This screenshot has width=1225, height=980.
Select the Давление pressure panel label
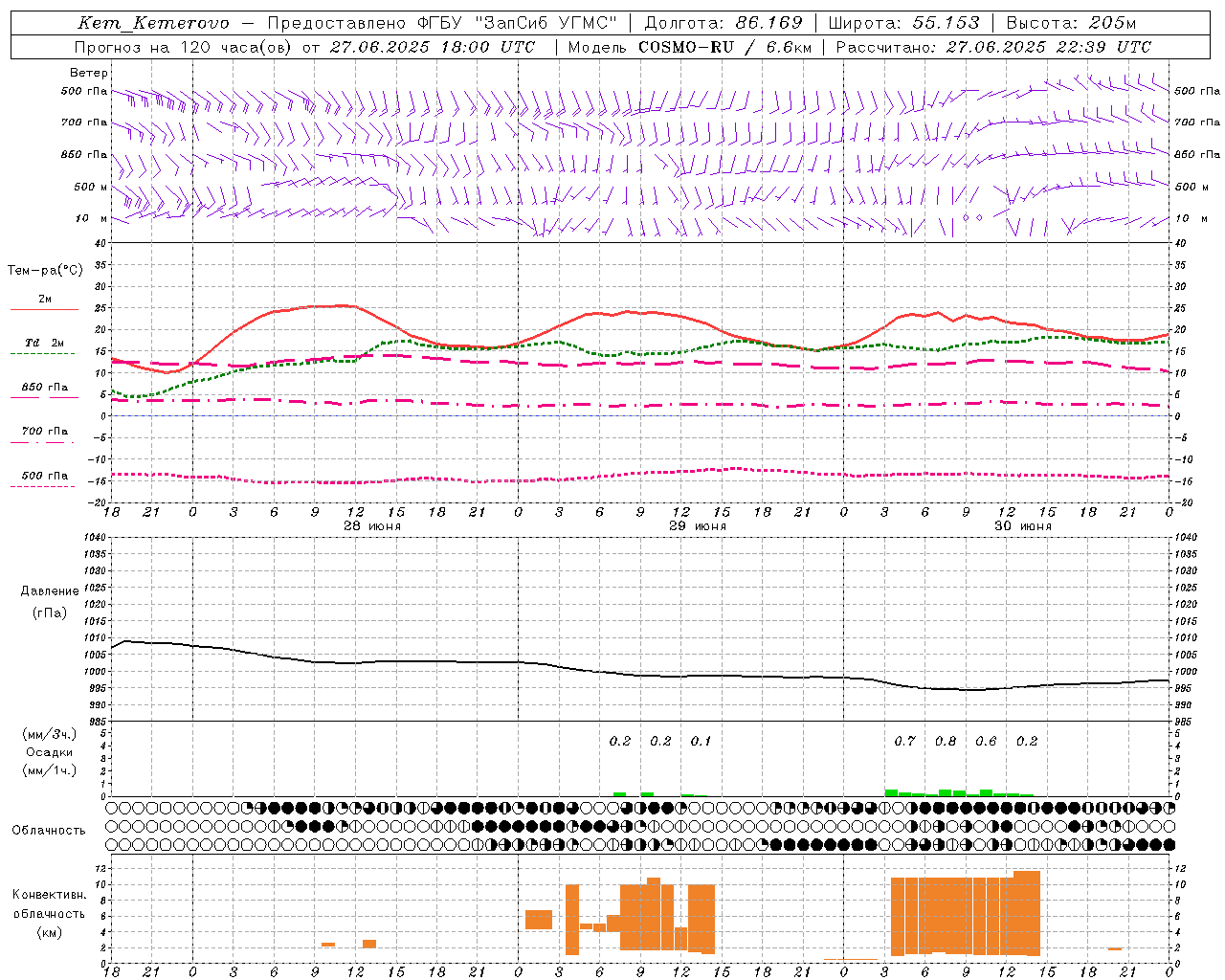(x=50, y=591)
